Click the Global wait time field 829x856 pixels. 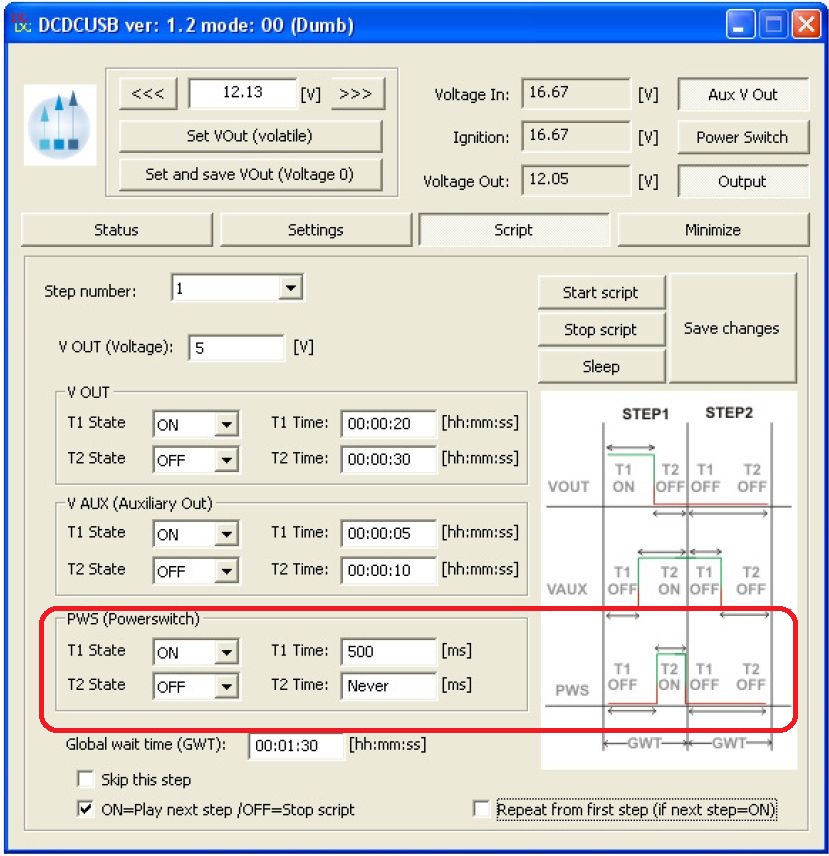click(x=295, y=746)
